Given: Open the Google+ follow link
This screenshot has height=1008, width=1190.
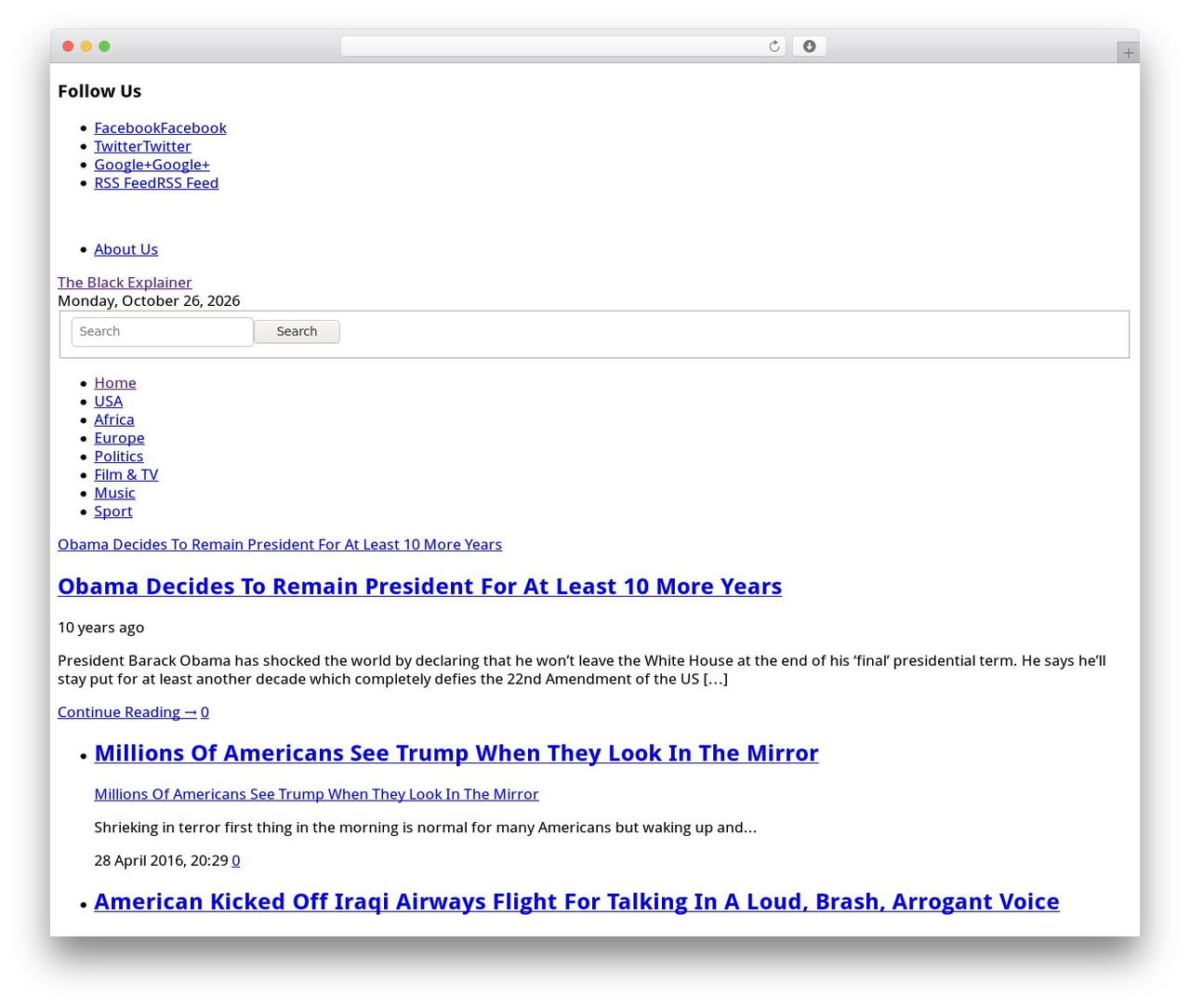Looking at the screenshot, I should click(152, 165).
